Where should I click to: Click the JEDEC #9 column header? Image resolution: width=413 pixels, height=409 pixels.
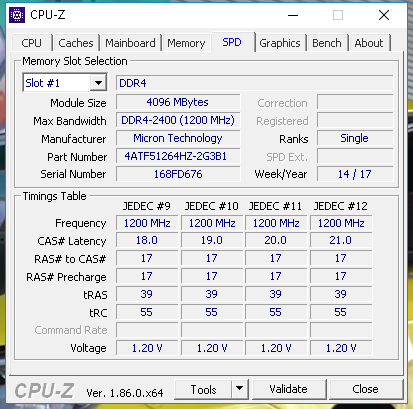(147, 206)
